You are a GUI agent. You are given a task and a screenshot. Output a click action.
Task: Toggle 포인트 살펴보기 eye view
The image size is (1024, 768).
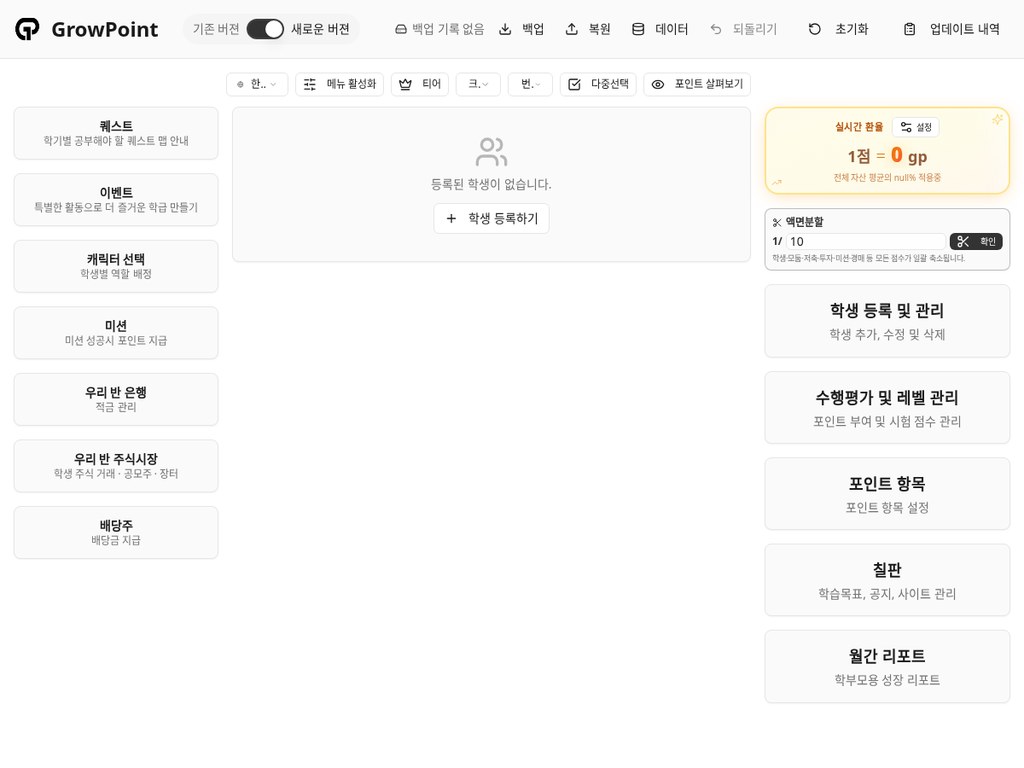[697, 84]
